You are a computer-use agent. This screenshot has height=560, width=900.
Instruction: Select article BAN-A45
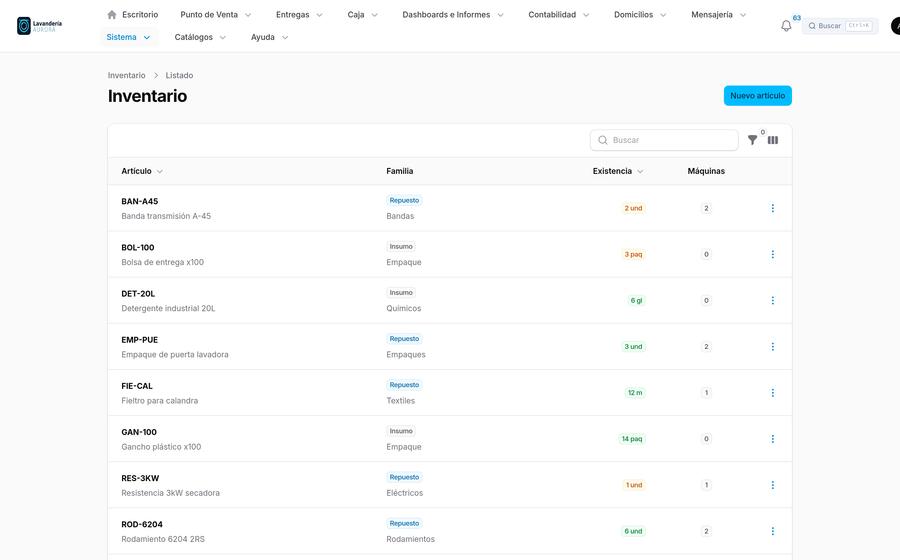(x=139, y=201)
